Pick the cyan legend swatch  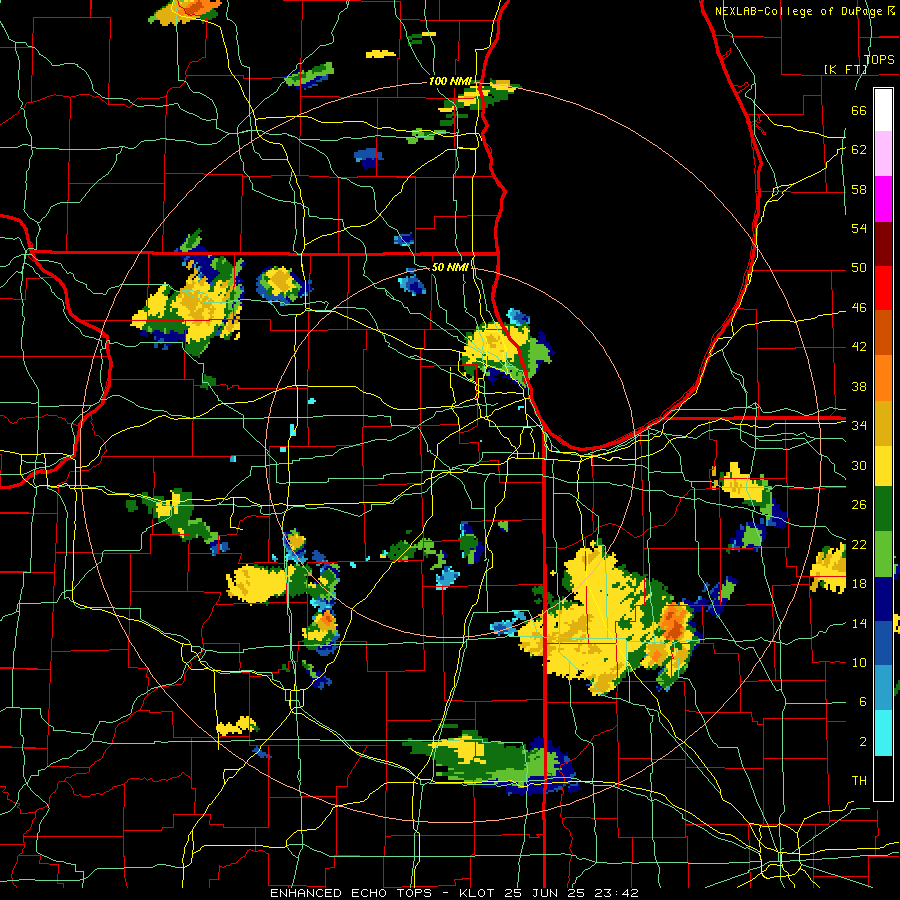click(883, 733)
